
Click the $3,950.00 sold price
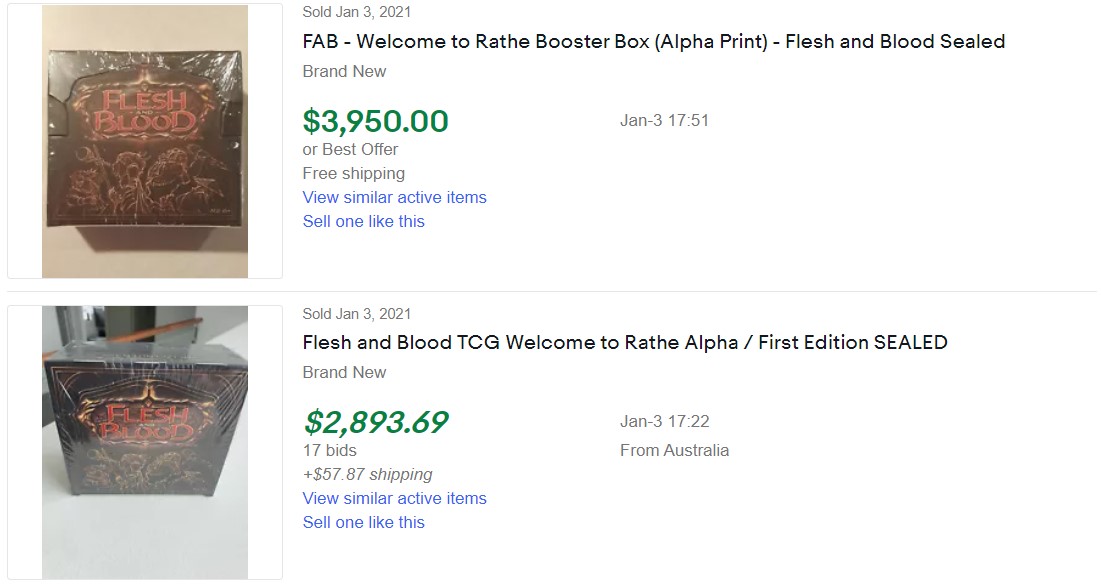[x=375, y=121]
